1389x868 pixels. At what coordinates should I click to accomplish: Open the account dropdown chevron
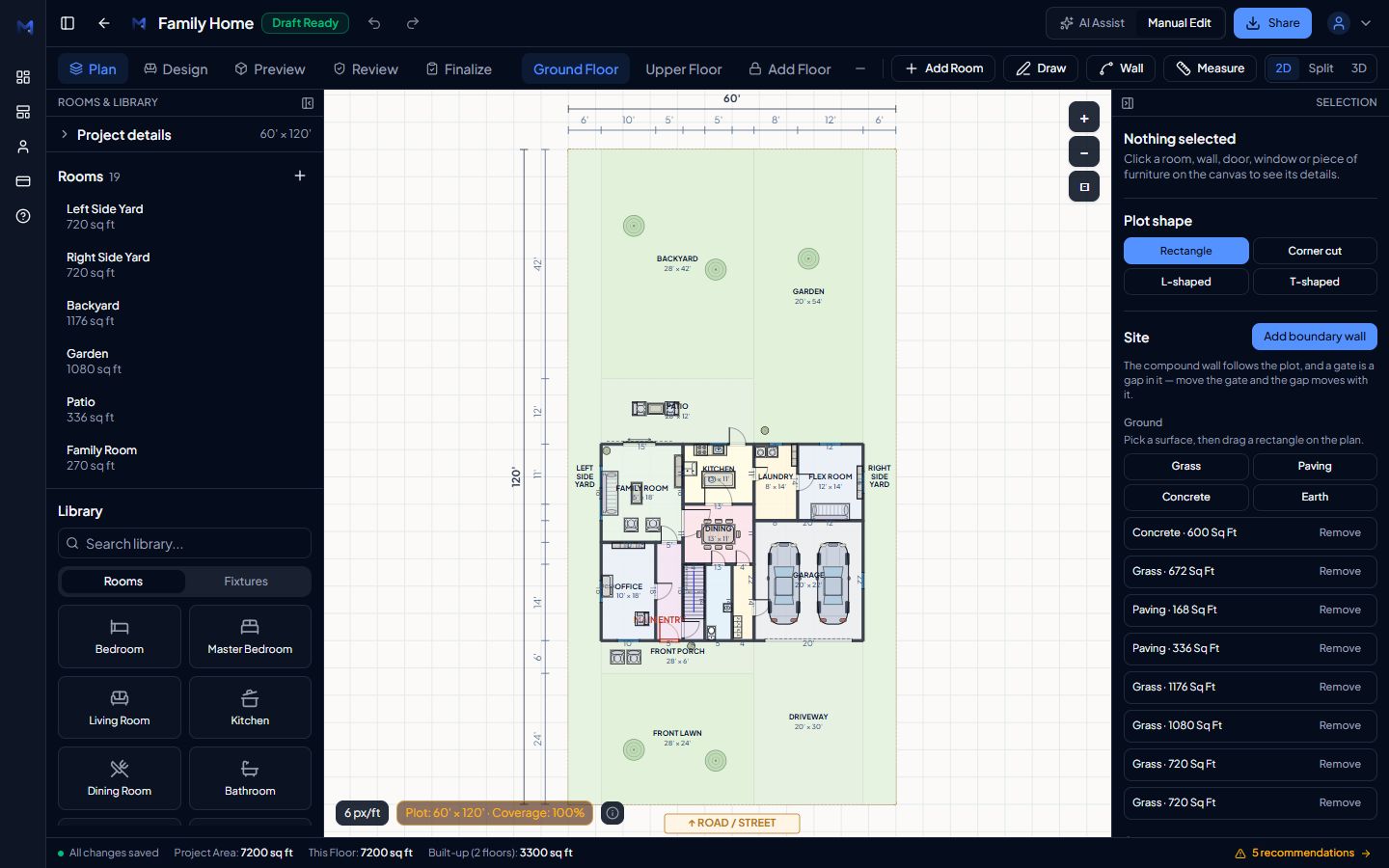click(1366, 23)
